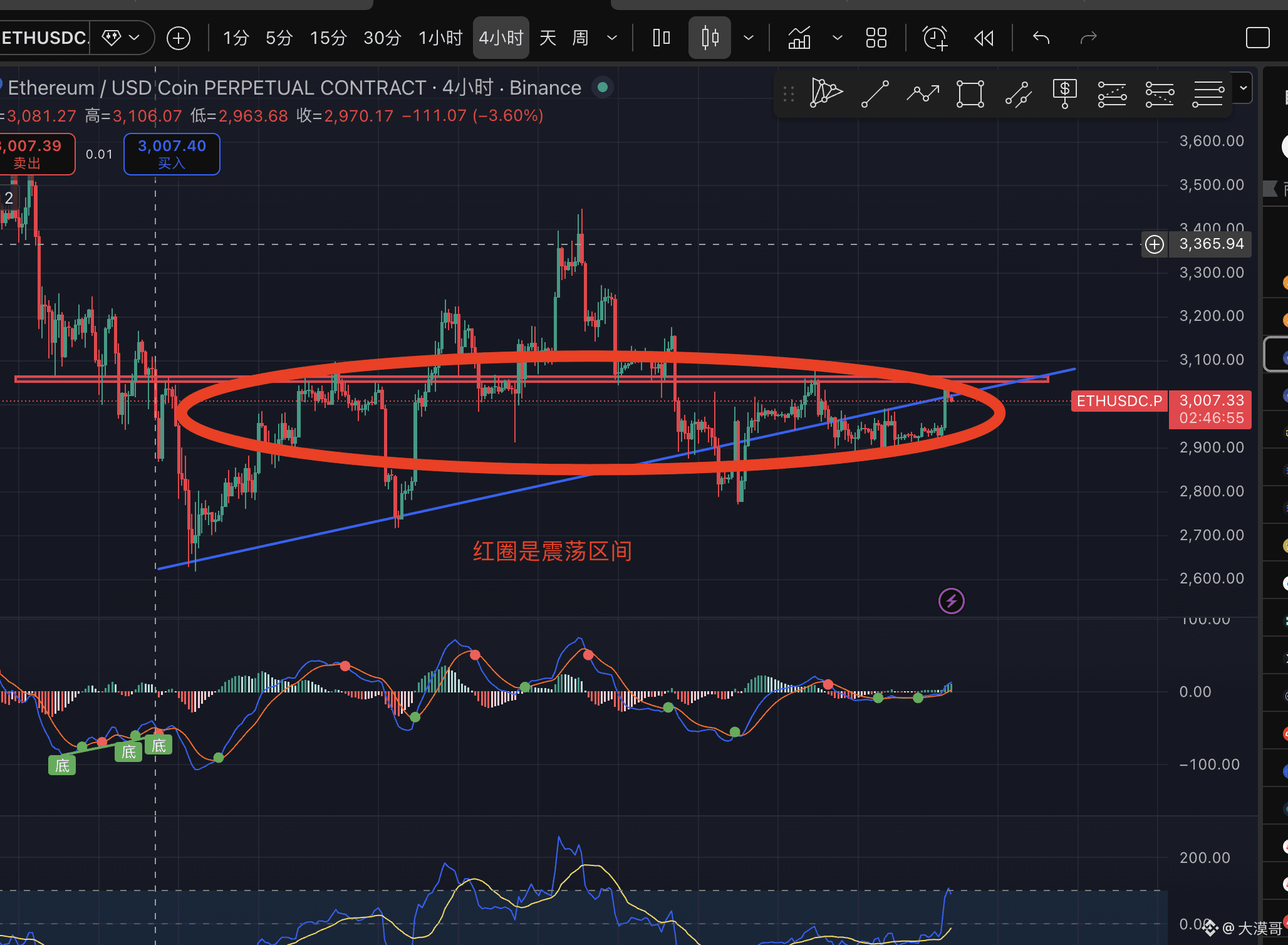
Task: Select the rectangle drawing tool
Action: click(x=970, y=94)
